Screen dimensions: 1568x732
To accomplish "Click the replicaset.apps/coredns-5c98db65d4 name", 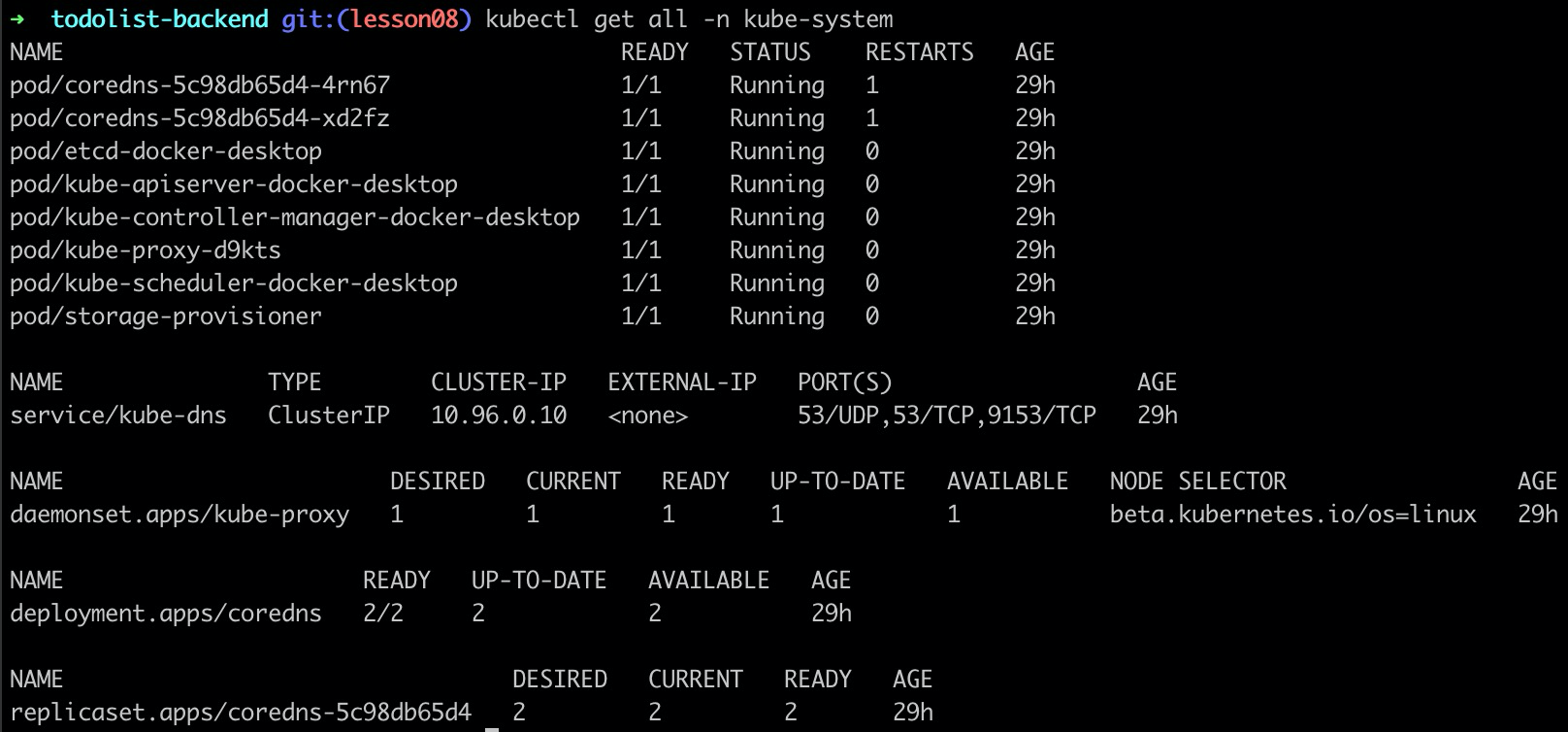I will tap(241, 713).
